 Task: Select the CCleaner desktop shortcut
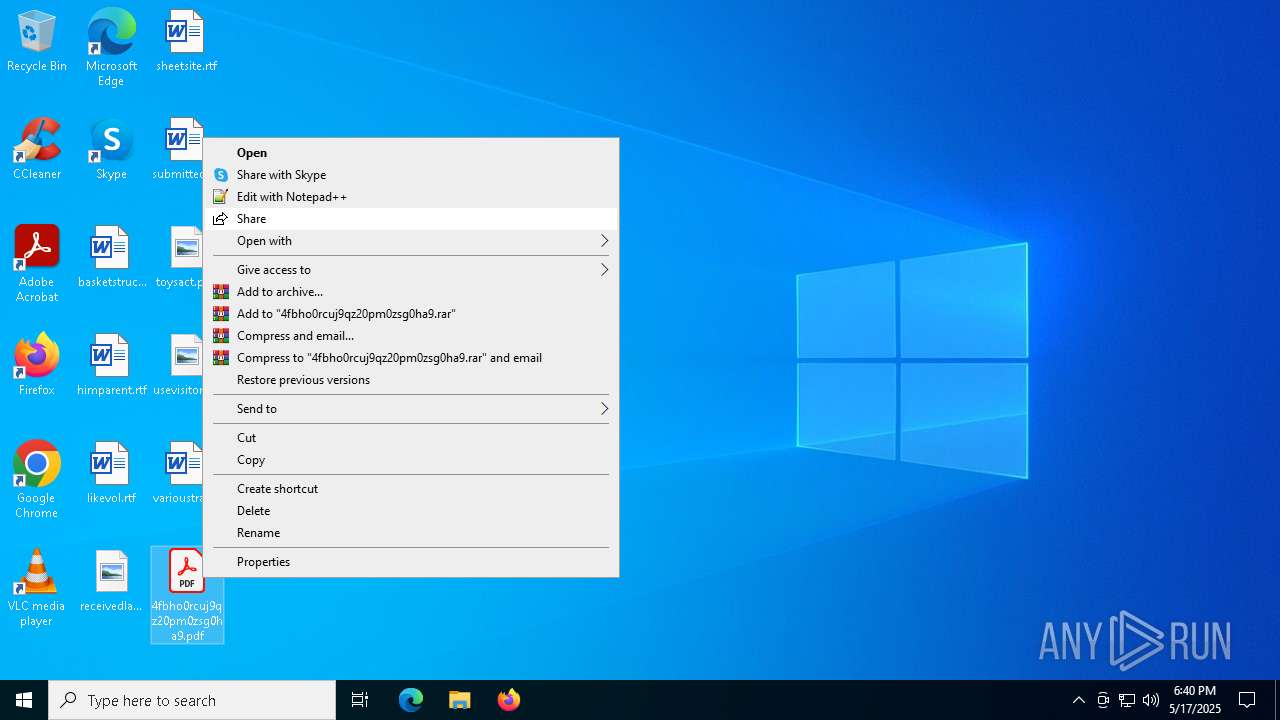(x=37, y=150)
